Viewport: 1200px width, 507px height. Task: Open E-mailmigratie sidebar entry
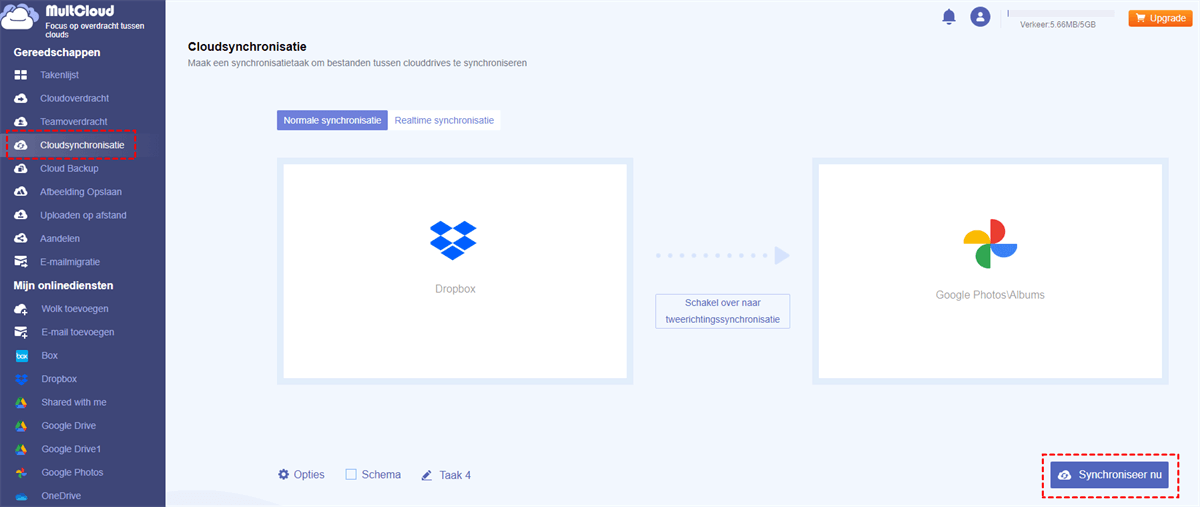[70, 262]
